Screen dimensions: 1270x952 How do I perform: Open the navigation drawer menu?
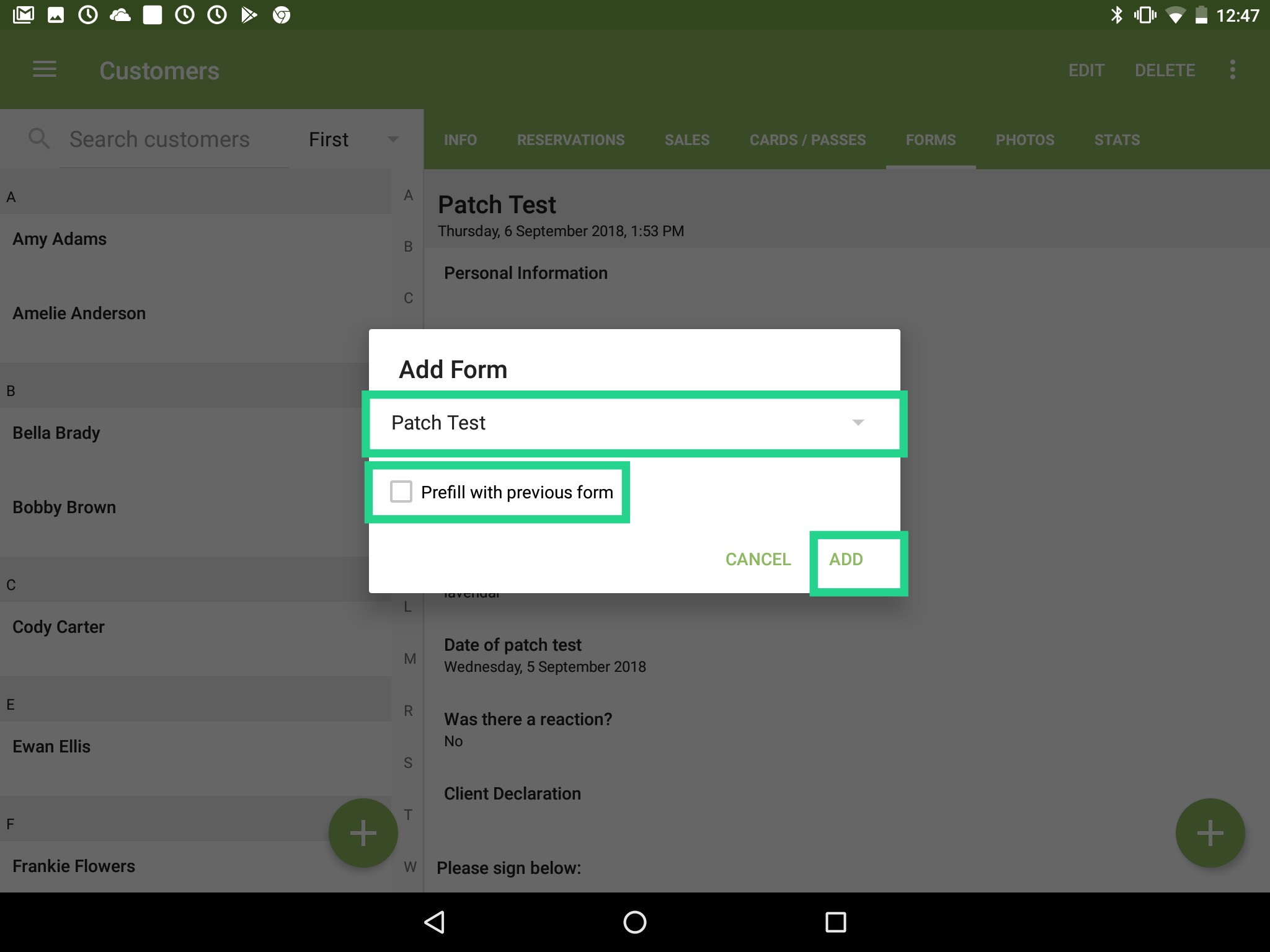44,70
